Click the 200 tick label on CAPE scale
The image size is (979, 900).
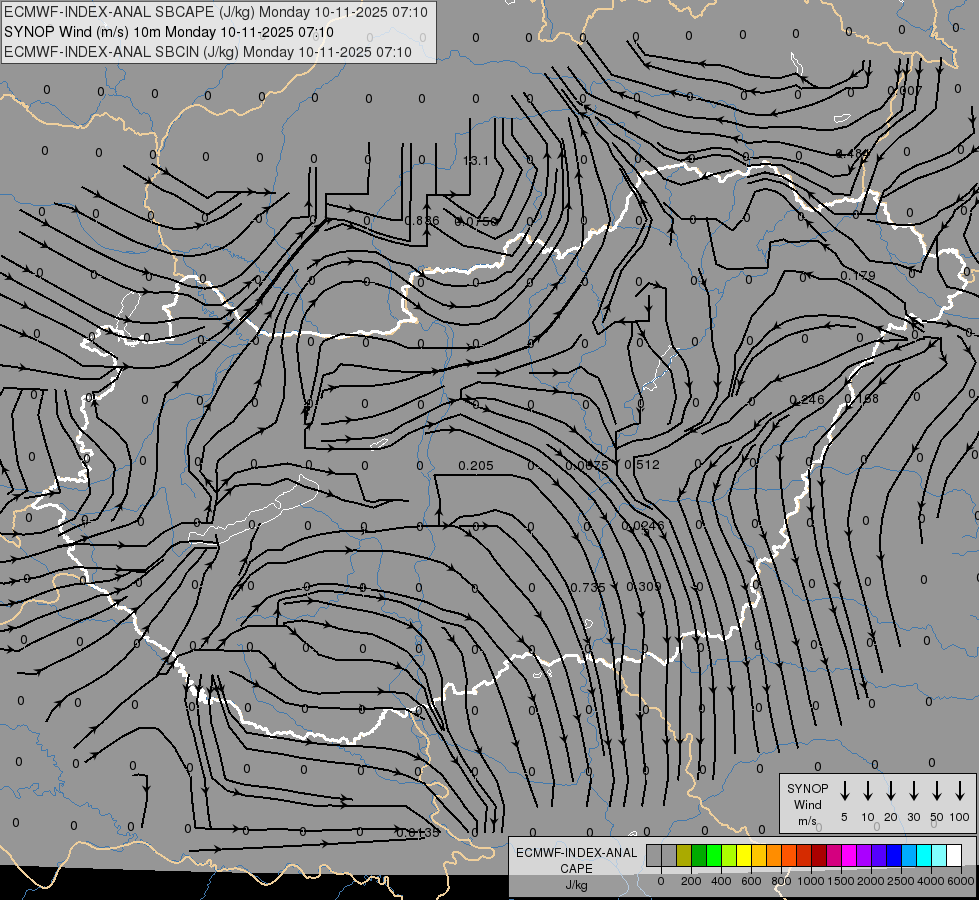pos(691,881)
